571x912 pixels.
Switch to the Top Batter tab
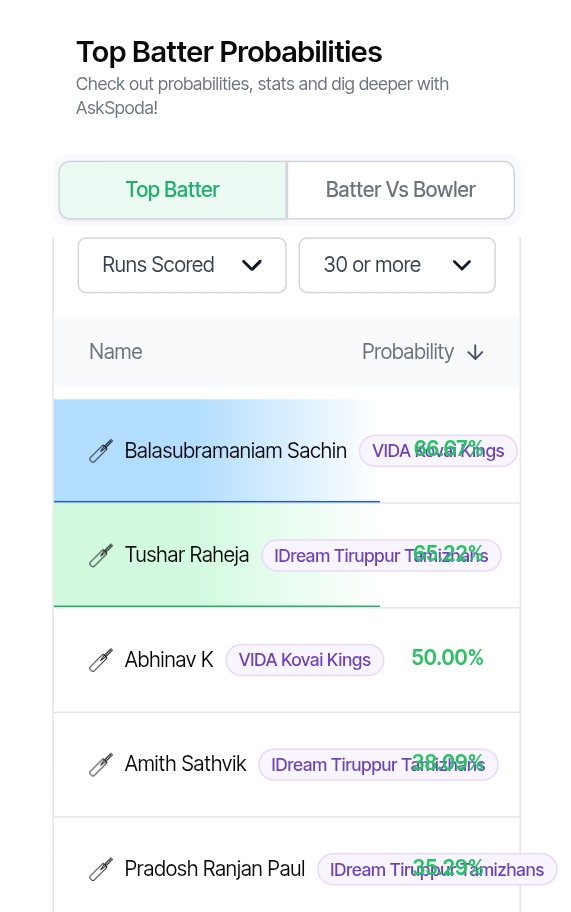click(173, 190)
